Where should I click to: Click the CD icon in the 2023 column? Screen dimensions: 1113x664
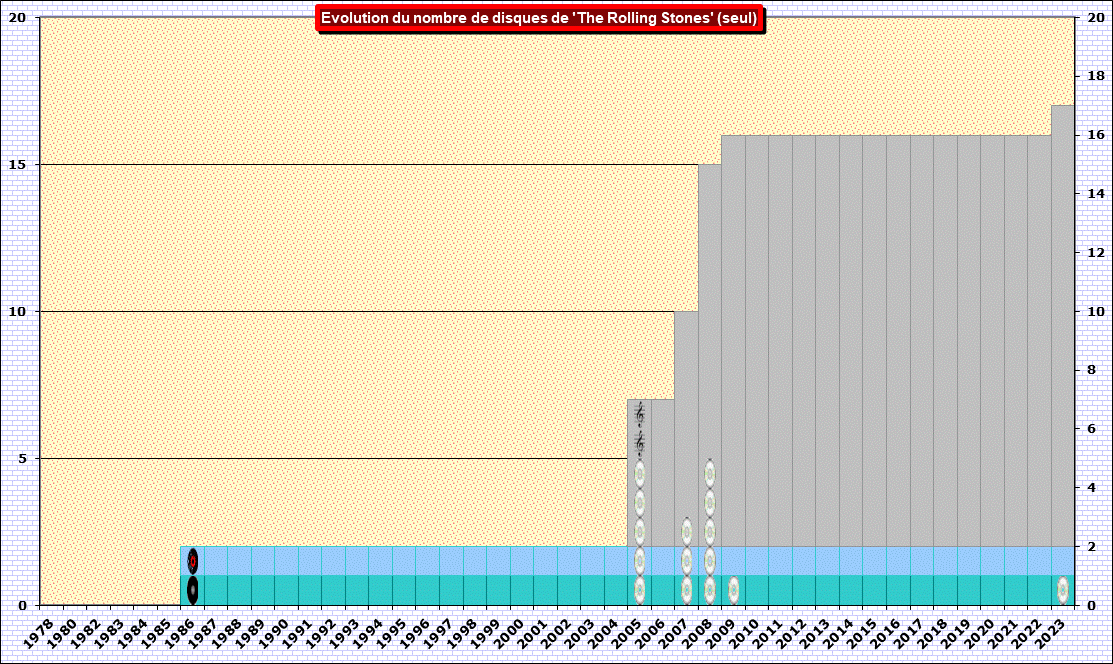pos(1063,590)
